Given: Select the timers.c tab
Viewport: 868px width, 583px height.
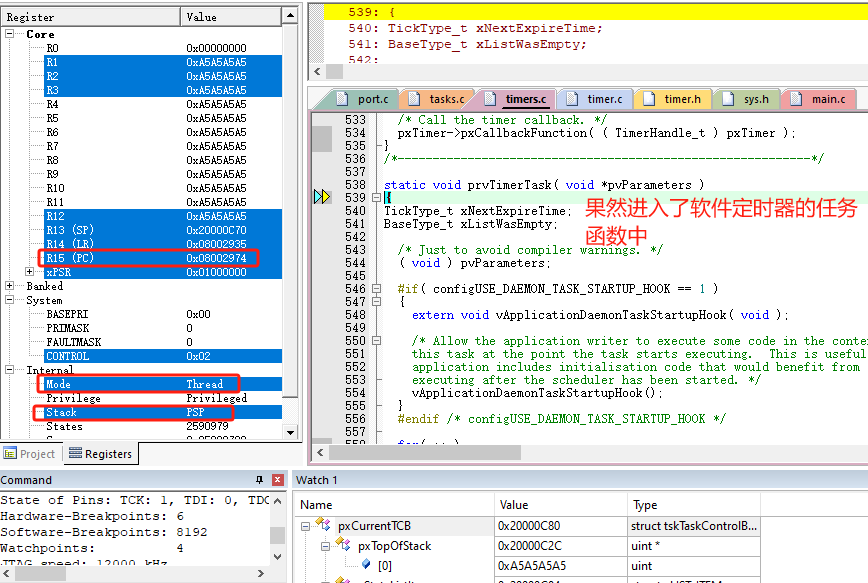Looking at the screenshot, I should click(x=517, y=99).
